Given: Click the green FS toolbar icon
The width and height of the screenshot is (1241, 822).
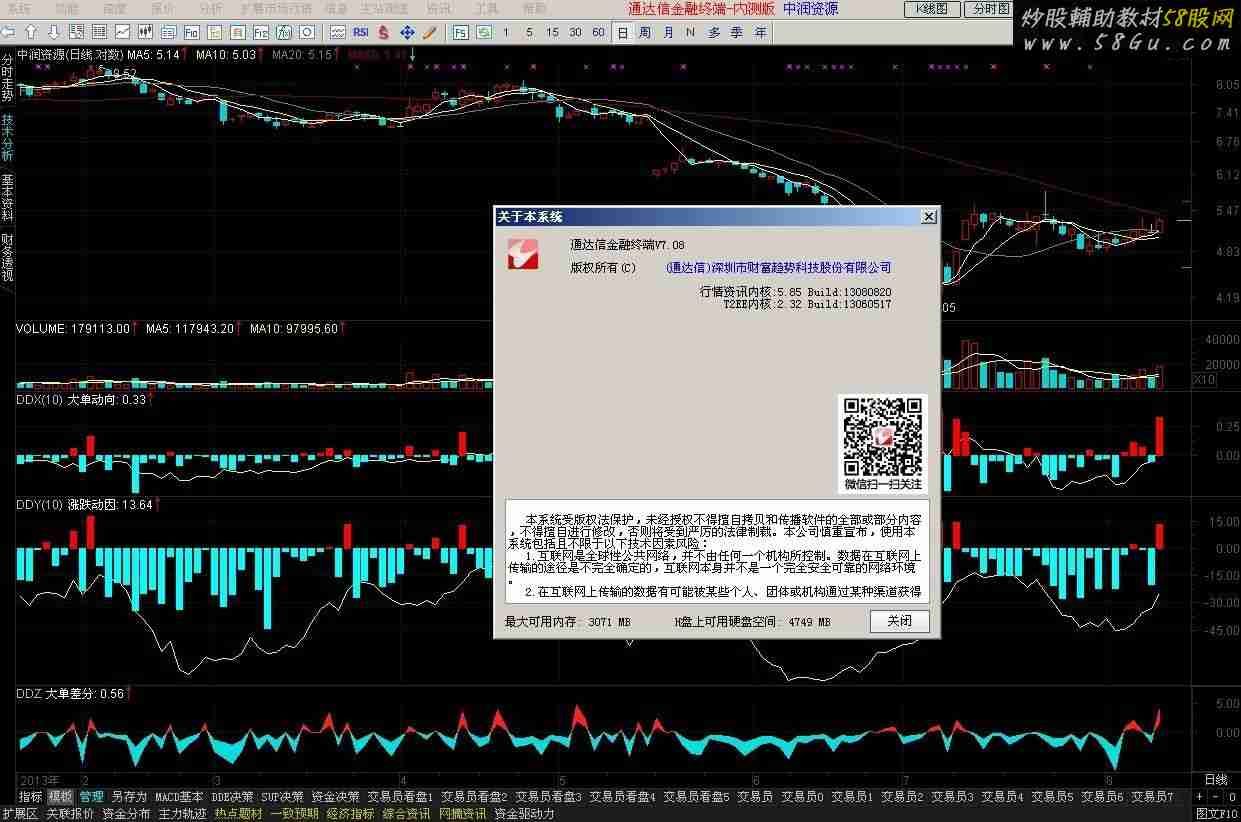Looking at the screenshot, I should (460, 32).
